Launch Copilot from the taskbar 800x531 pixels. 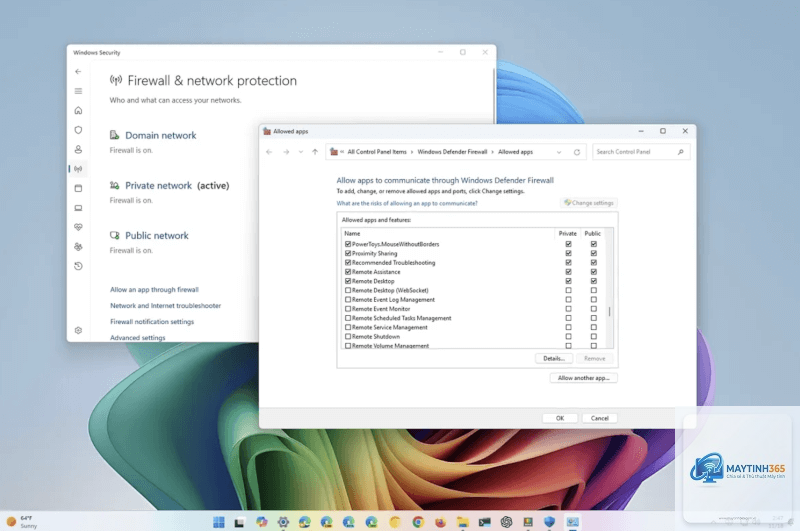(x=262, y=522)
